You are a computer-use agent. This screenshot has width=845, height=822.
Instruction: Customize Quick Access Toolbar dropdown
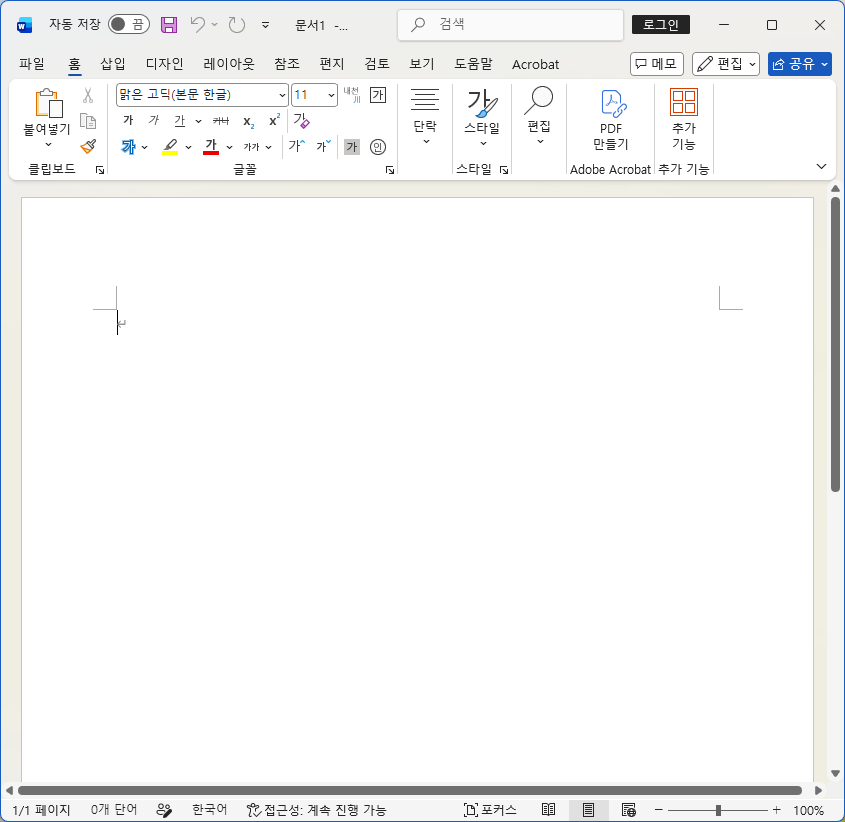tap(265, 25)
